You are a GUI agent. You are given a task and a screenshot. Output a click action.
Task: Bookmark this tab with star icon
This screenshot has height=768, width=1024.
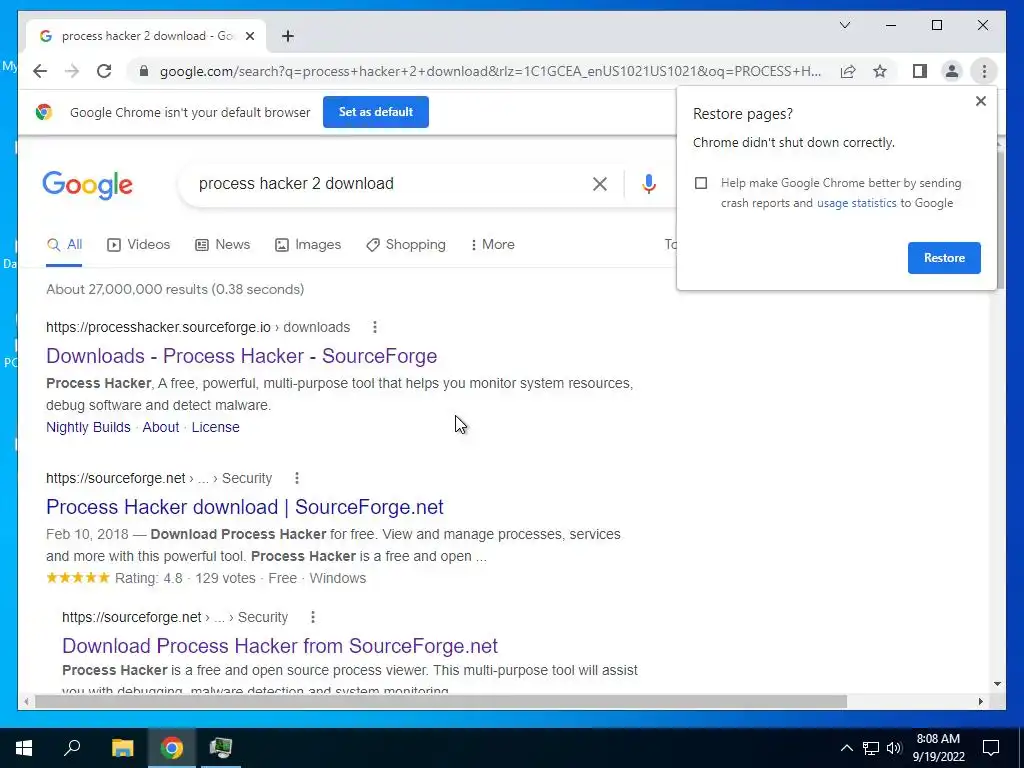pyautogui.click(x=880, y=71)
